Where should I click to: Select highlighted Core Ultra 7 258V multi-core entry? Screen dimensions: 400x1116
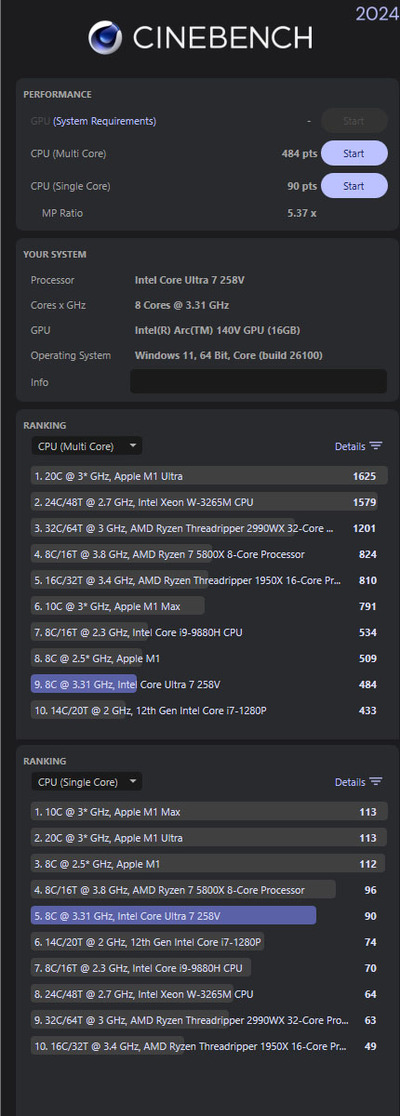209,684
